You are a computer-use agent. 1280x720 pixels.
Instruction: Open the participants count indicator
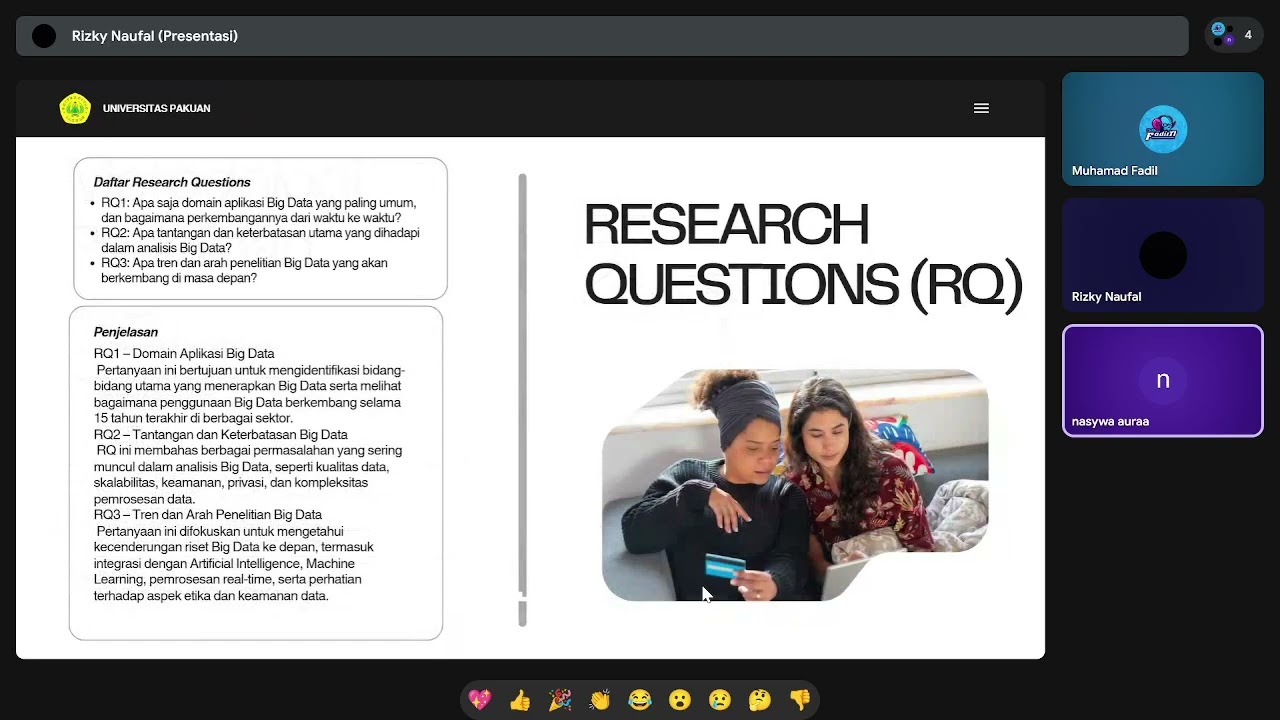1234,35
